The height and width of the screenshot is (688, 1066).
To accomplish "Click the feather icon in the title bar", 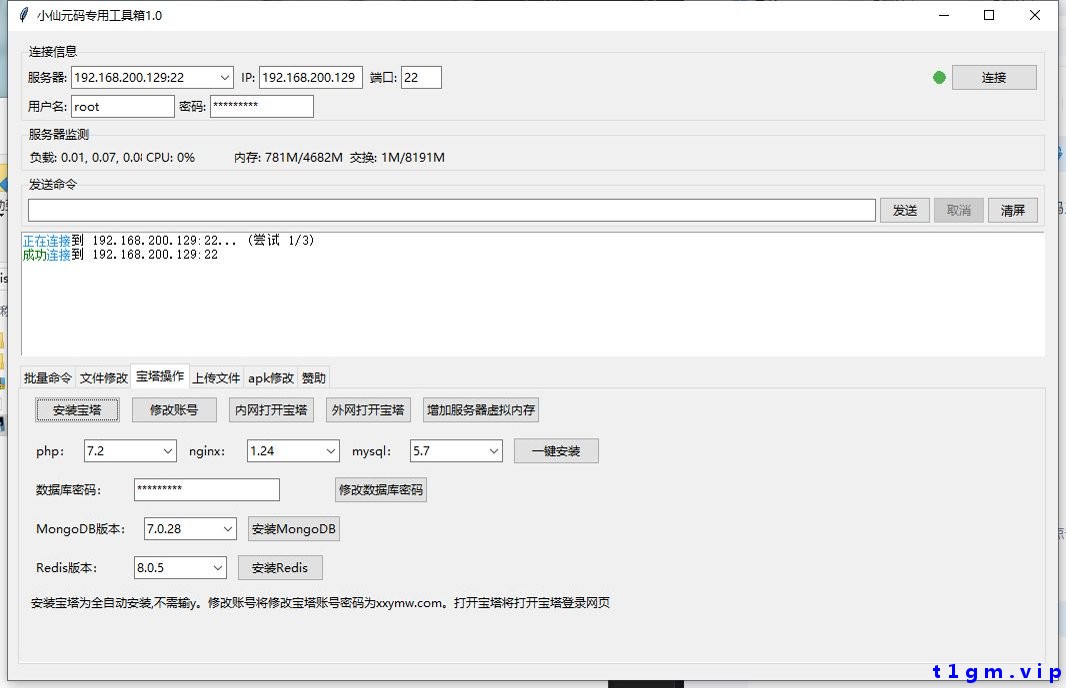I will (x=22, y=15).
